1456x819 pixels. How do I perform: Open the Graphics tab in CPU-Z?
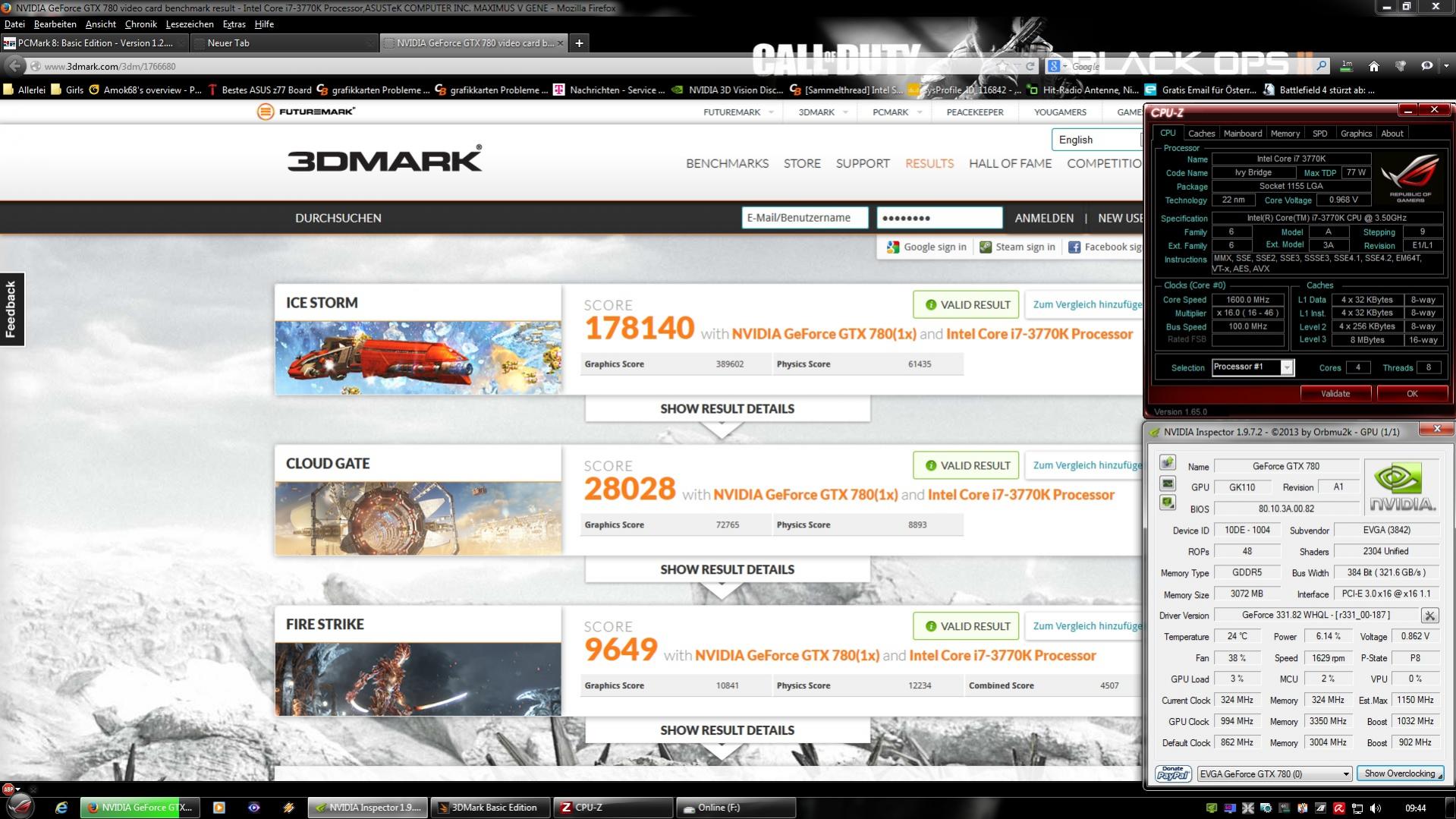(1356, 134)
